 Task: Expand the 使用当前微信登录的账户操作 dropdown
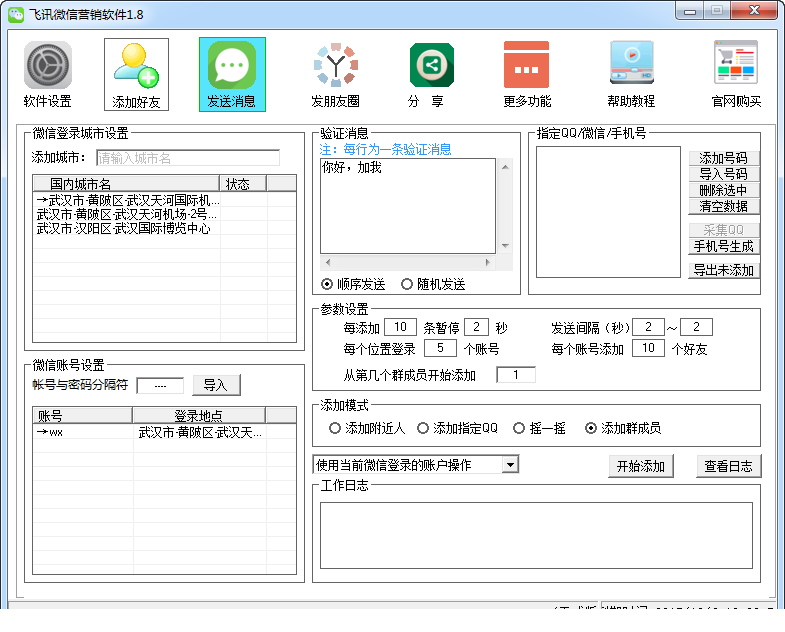point(510,465)
